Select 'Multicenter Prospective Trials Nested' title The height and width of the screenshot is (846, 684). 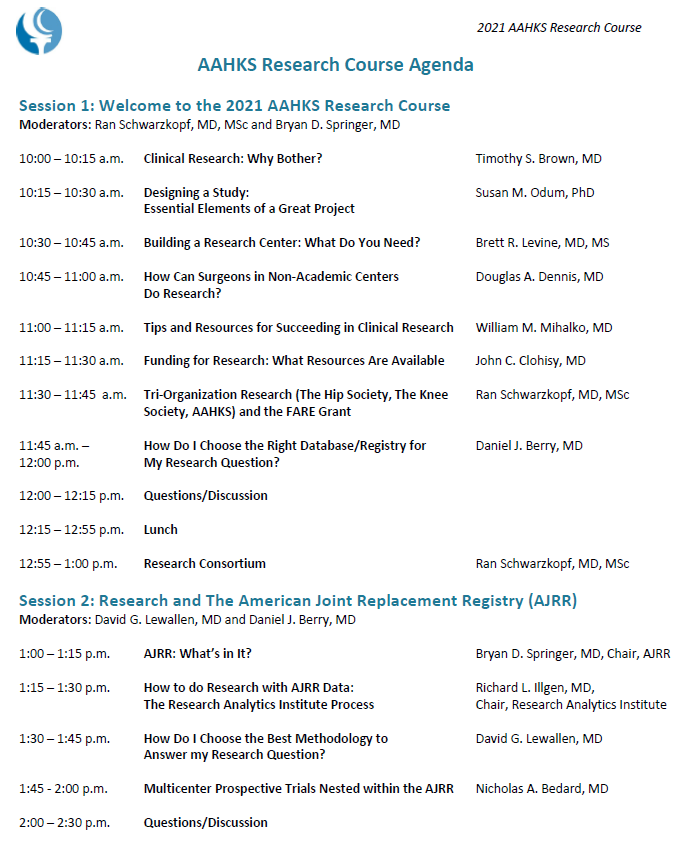pyautogui.click(x=298, y=789)
